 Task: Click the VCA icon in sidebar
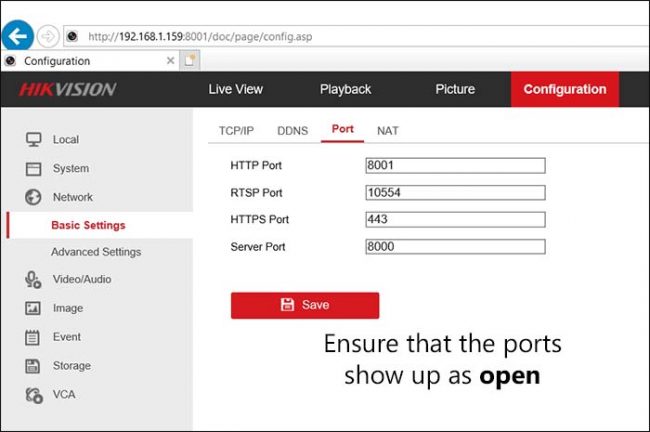tap(33, 395)
